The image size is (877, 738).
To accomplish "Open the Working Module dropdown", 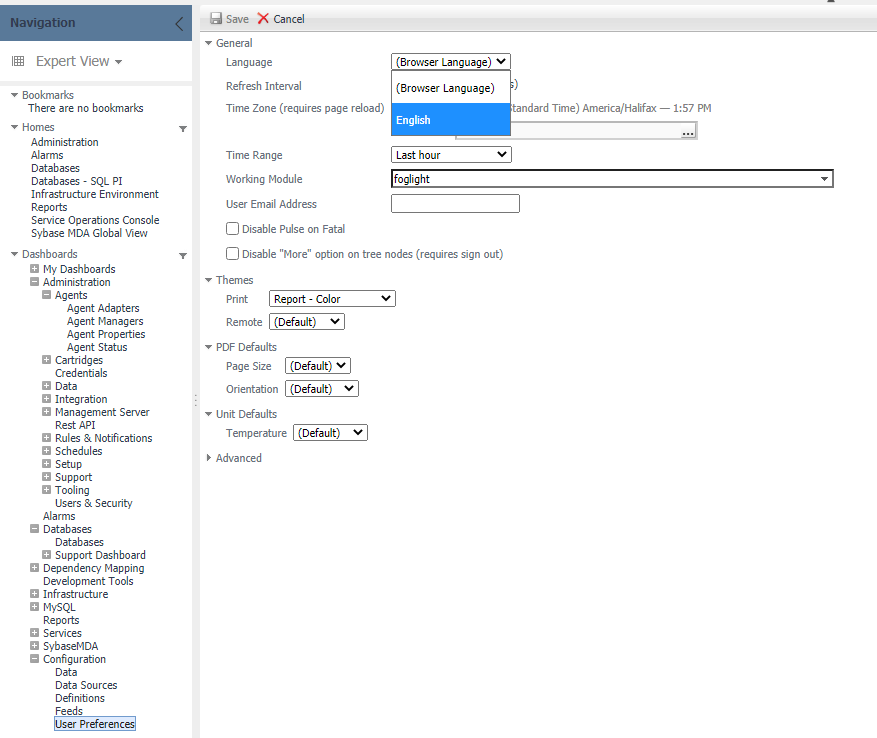I will coord(824,178).
